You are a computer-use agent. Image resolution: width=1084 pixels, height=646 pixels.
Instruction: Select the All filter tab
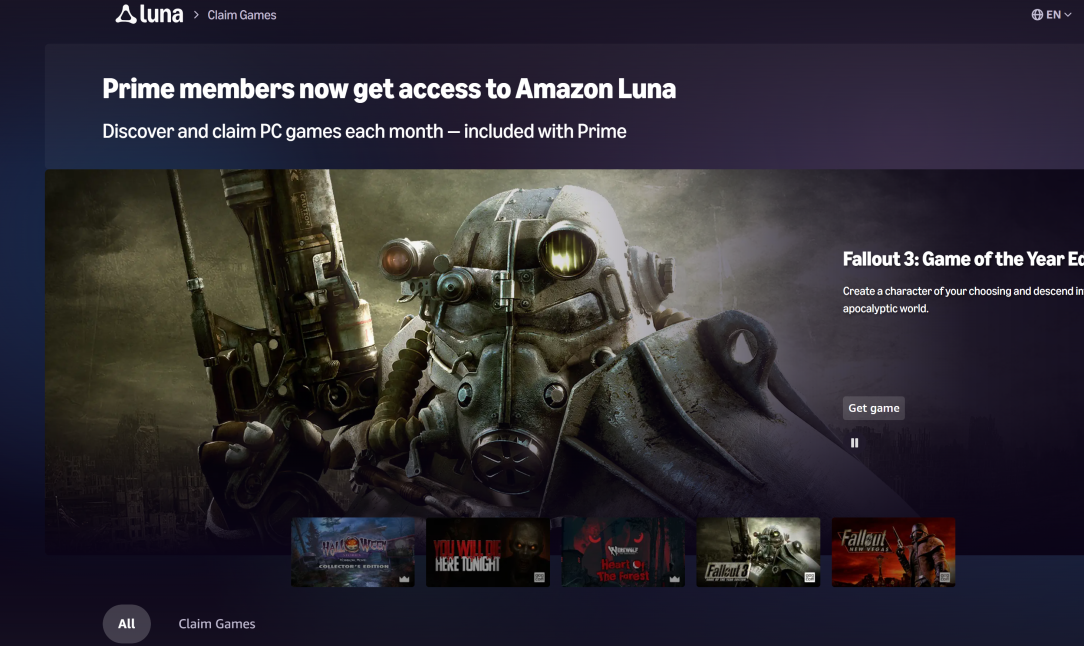(127, 624)
